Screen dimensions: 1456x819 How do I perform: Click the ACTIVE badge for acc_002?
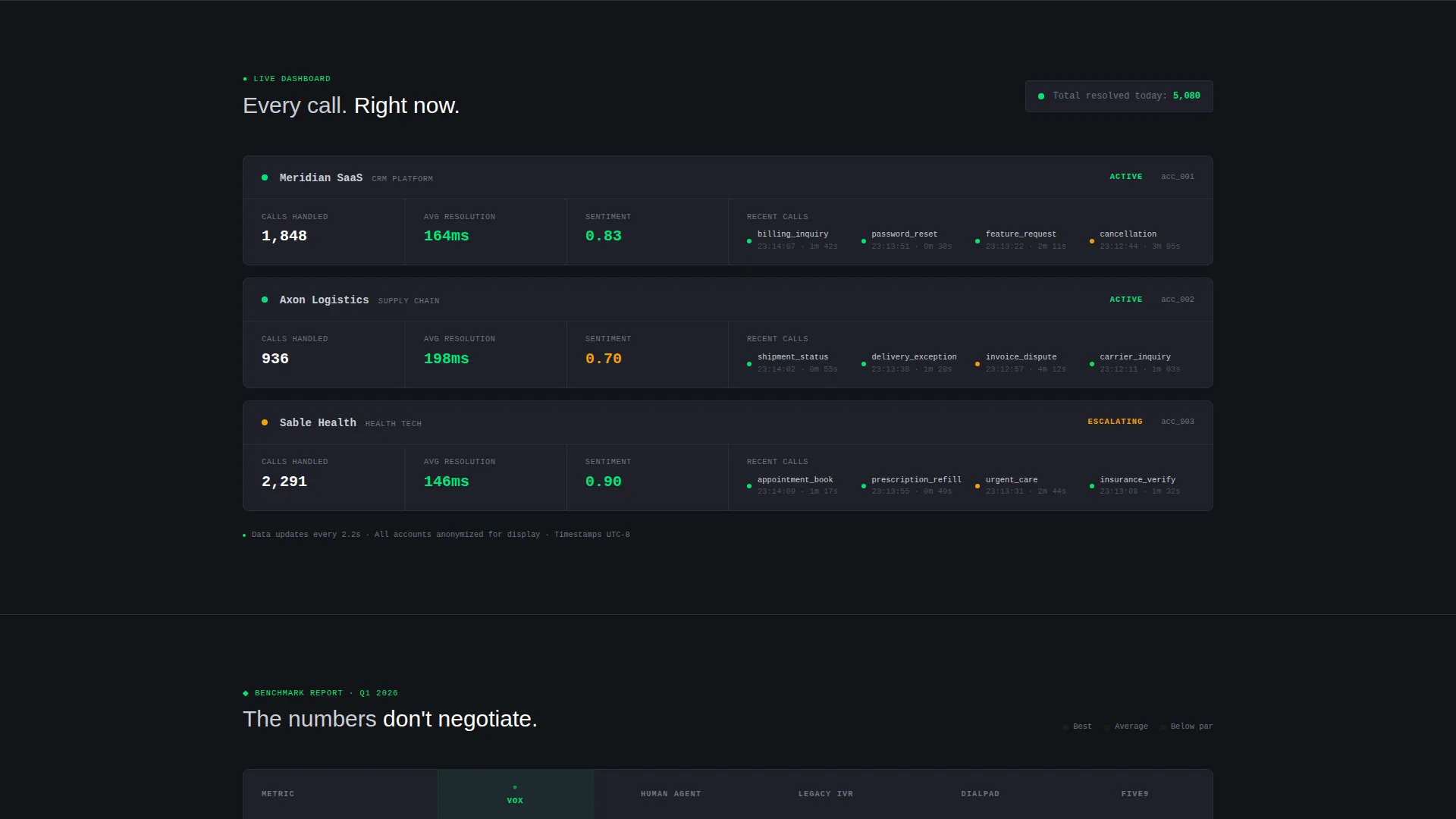pyautogui.click(x=1125, y=300)
